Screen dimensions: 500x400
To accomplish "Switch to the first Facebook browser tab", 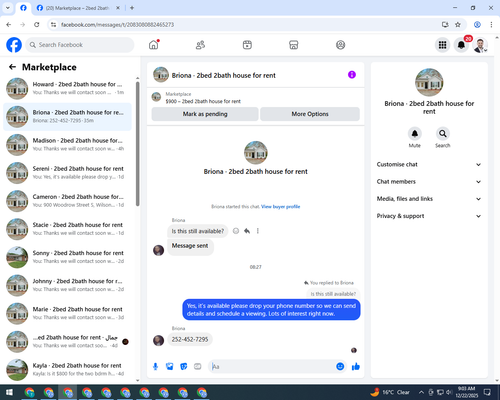I will (x=23, y=8).
